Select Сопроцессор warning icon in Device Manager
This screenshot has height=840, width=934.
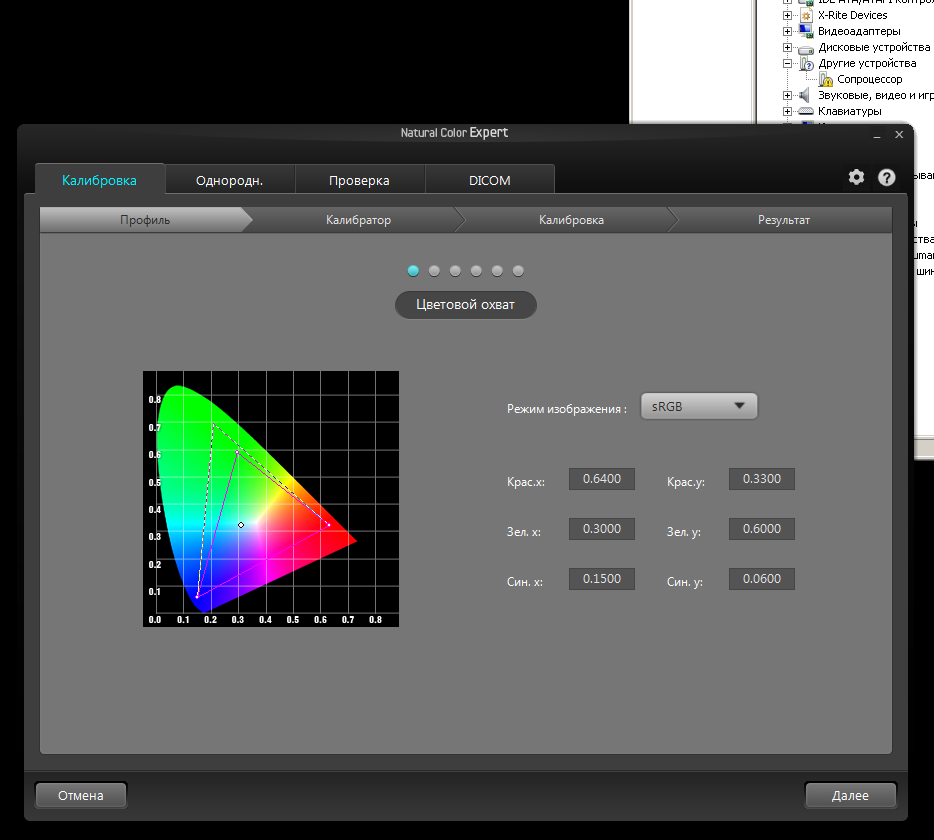826,79
